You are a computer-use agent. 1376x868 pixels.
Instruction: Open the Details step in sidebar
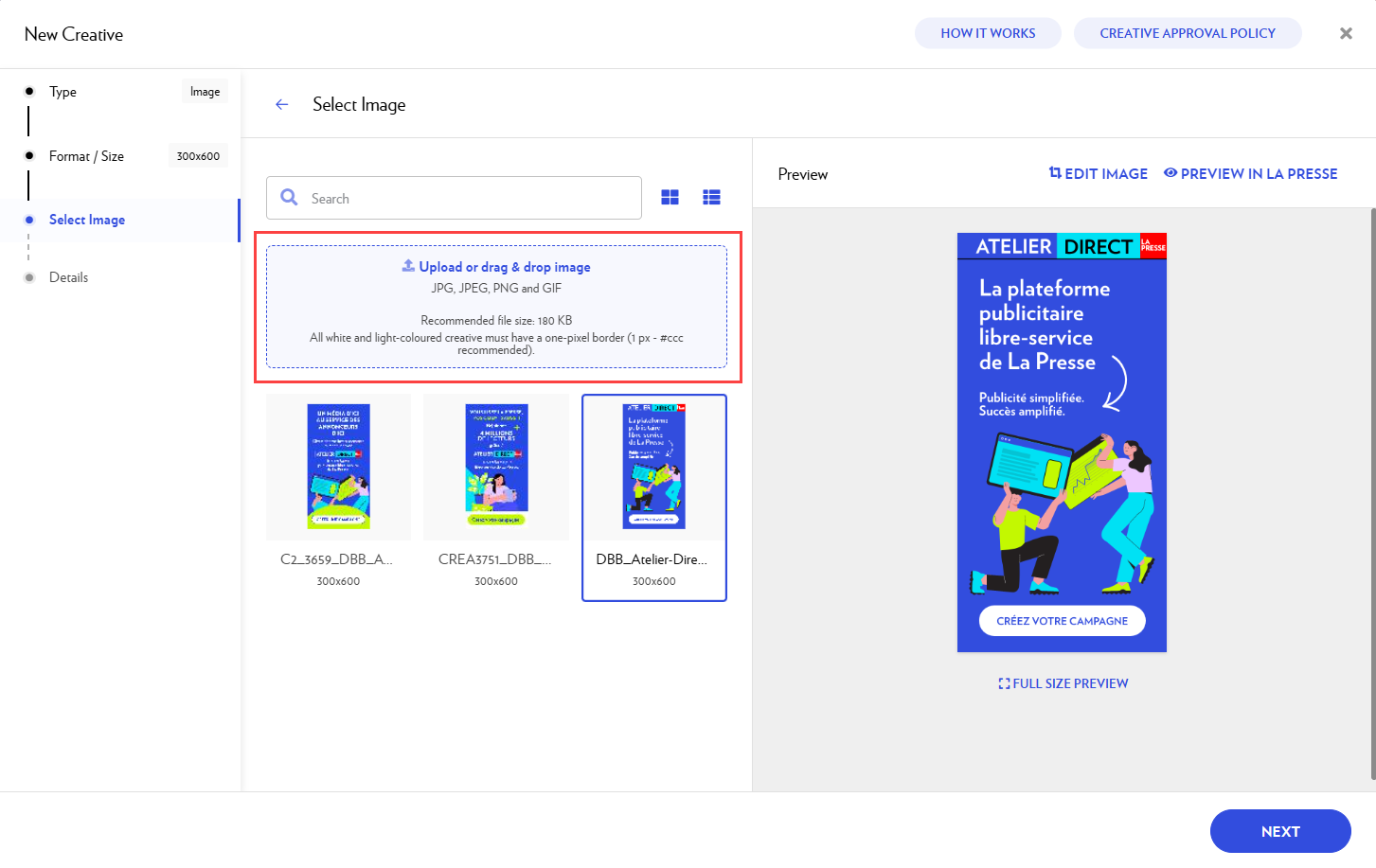(68, 277)
